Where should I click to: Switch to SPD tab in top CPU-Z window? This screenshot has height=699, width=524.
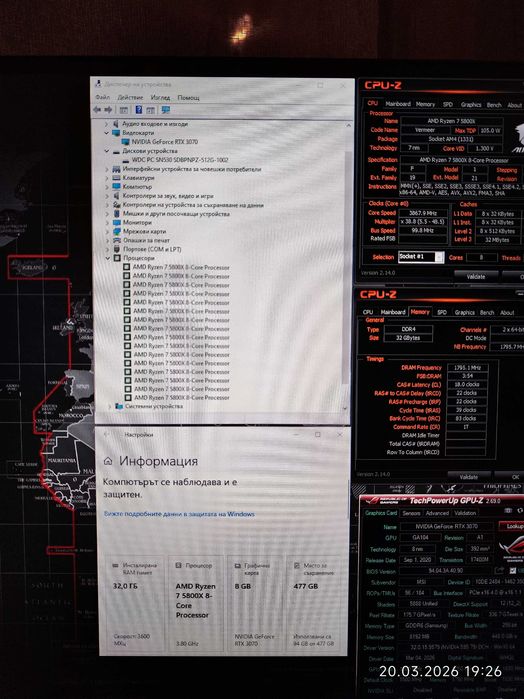click(x=448, y=104)
